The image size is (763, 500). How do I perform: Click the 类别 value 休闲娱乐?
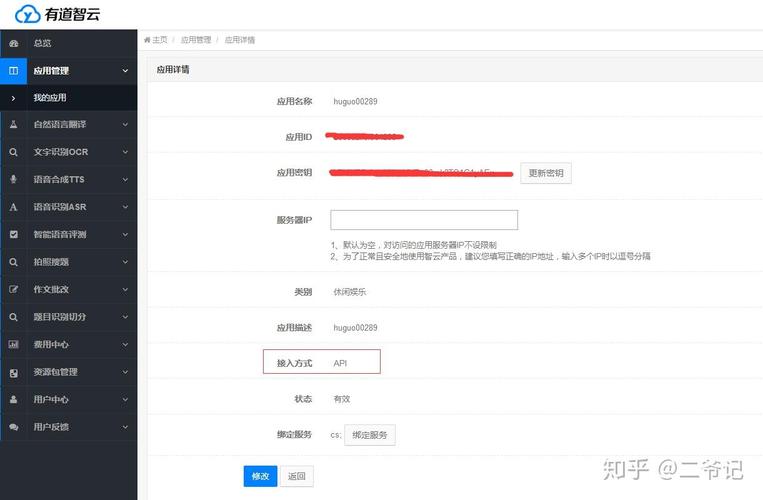click(350, 292)
